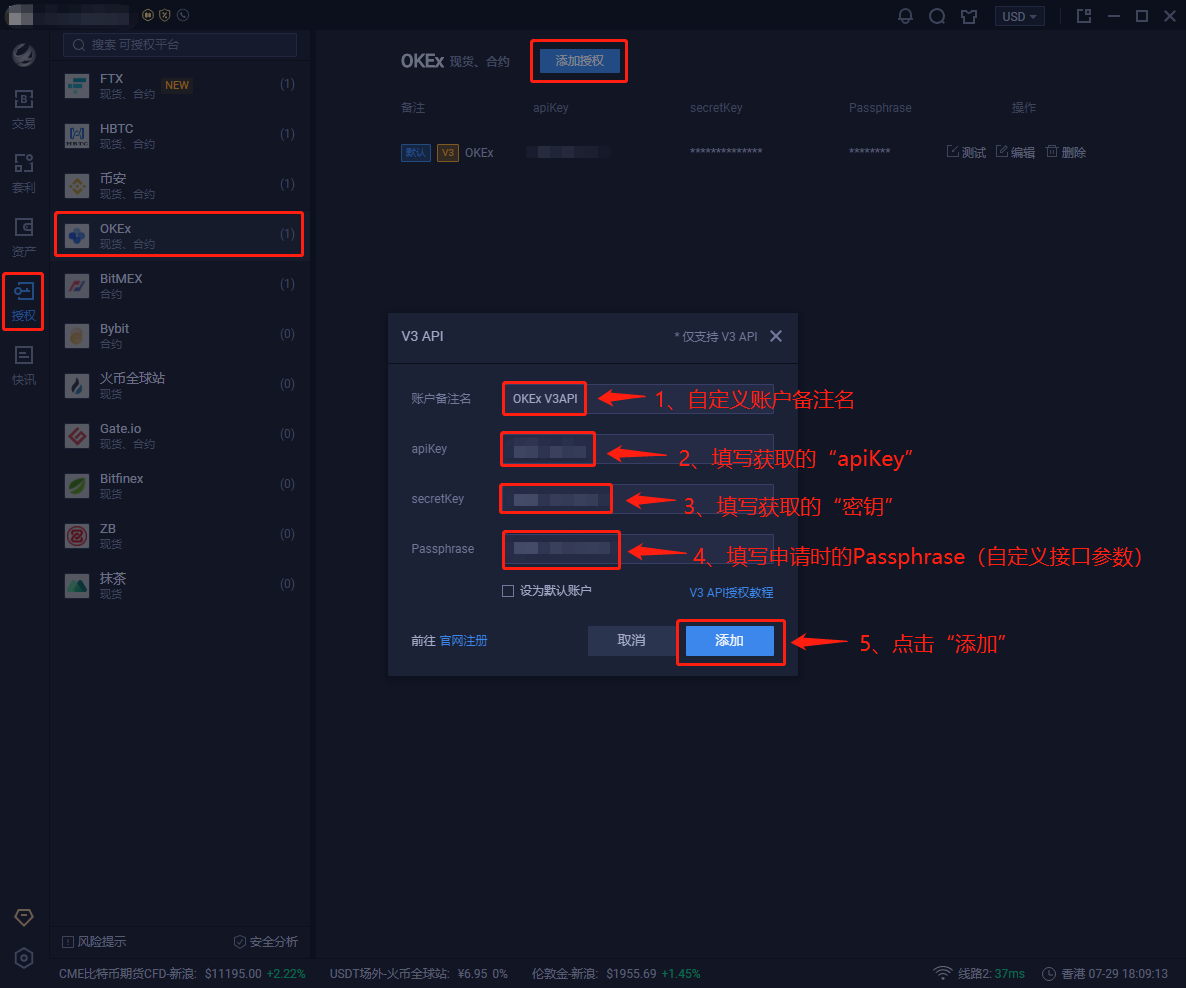
Task: Select BitMEX platform in the list
Action: (179, 285)
